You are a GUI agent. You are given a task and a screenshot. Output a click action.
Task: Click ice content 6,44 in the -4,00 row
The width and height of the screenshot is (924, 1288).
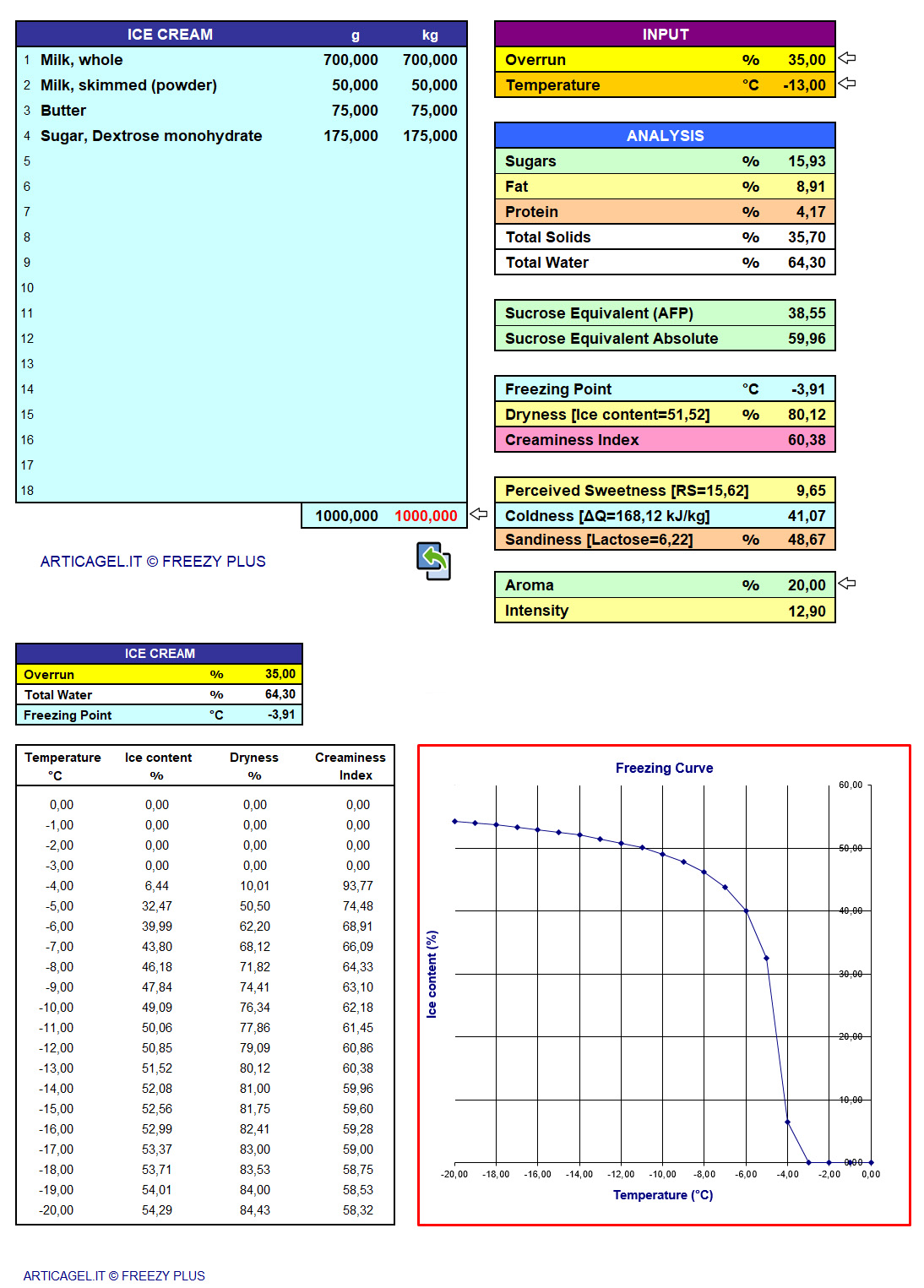pos(156,886)
